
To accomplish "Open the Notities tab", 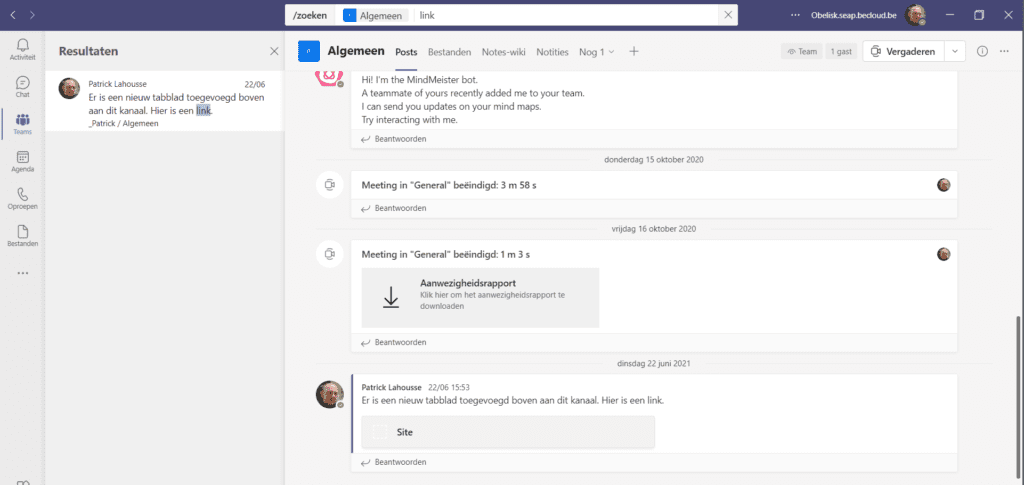I will click(552, 52).
